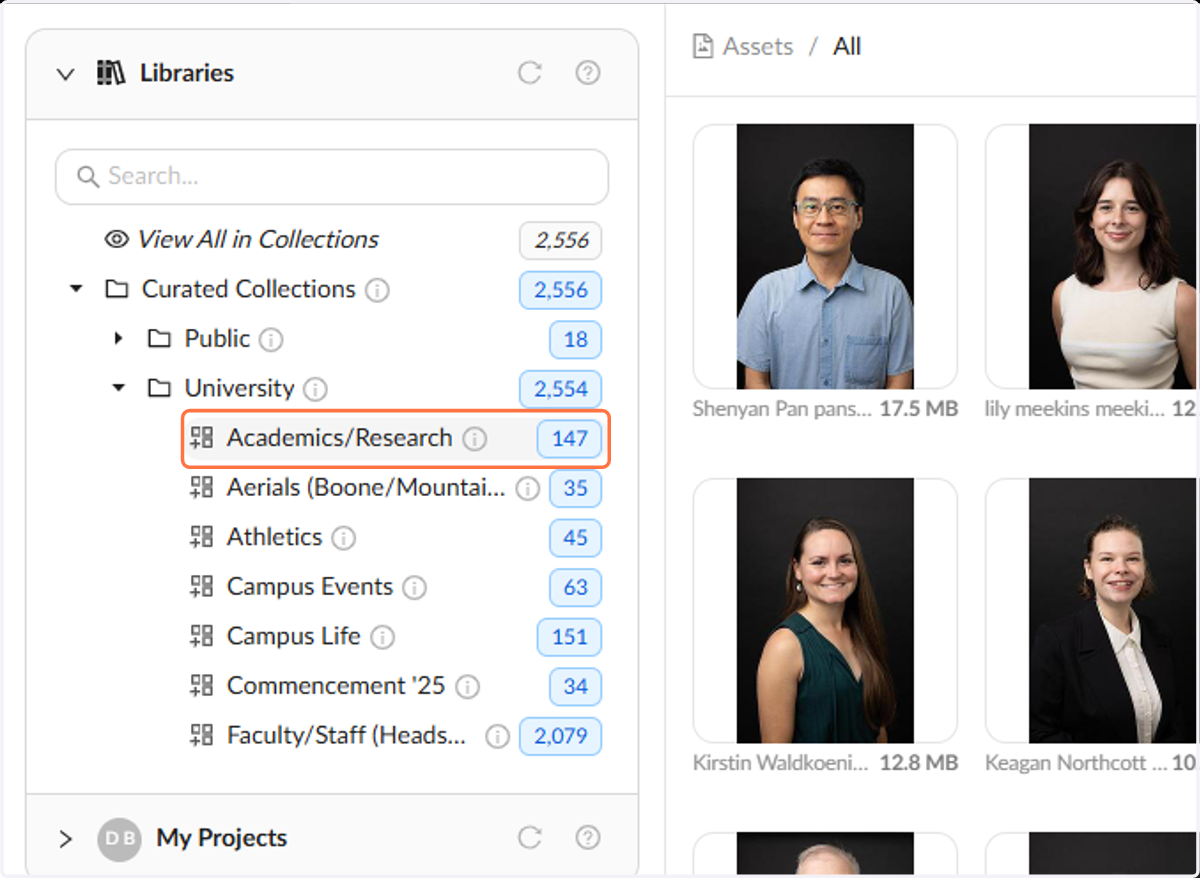Select Academics/Research collection
Viewport: 1200px width, 878px height.
coord(339,438)
